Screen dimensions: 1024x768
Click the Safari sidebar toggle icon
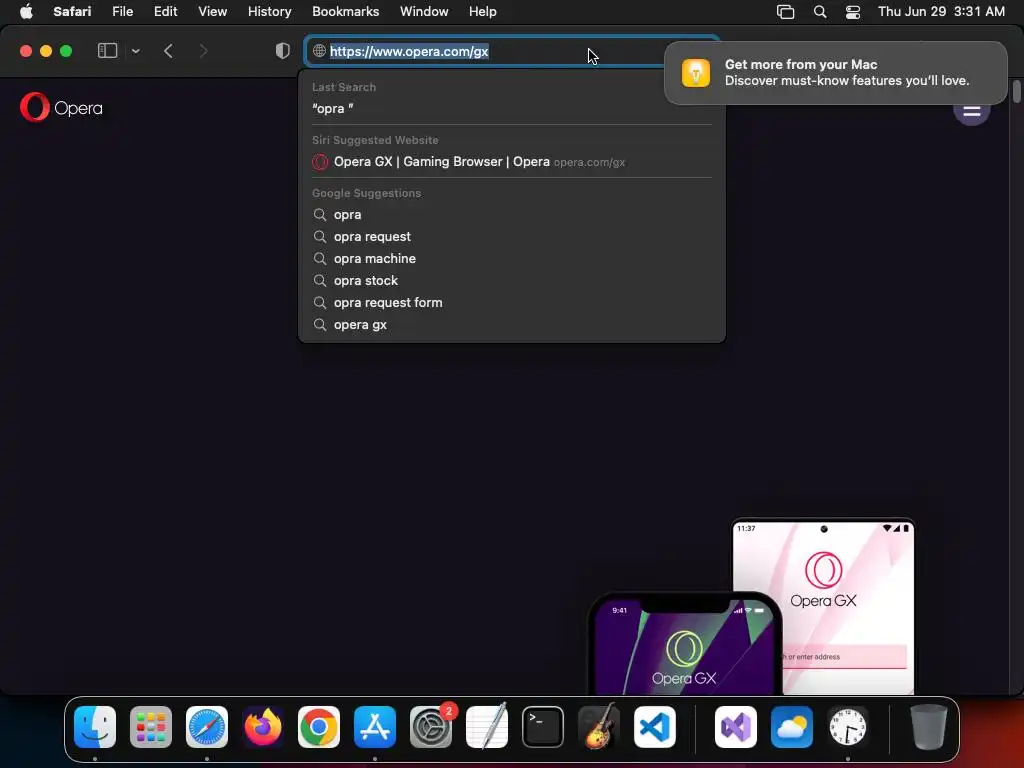(107, 51)
